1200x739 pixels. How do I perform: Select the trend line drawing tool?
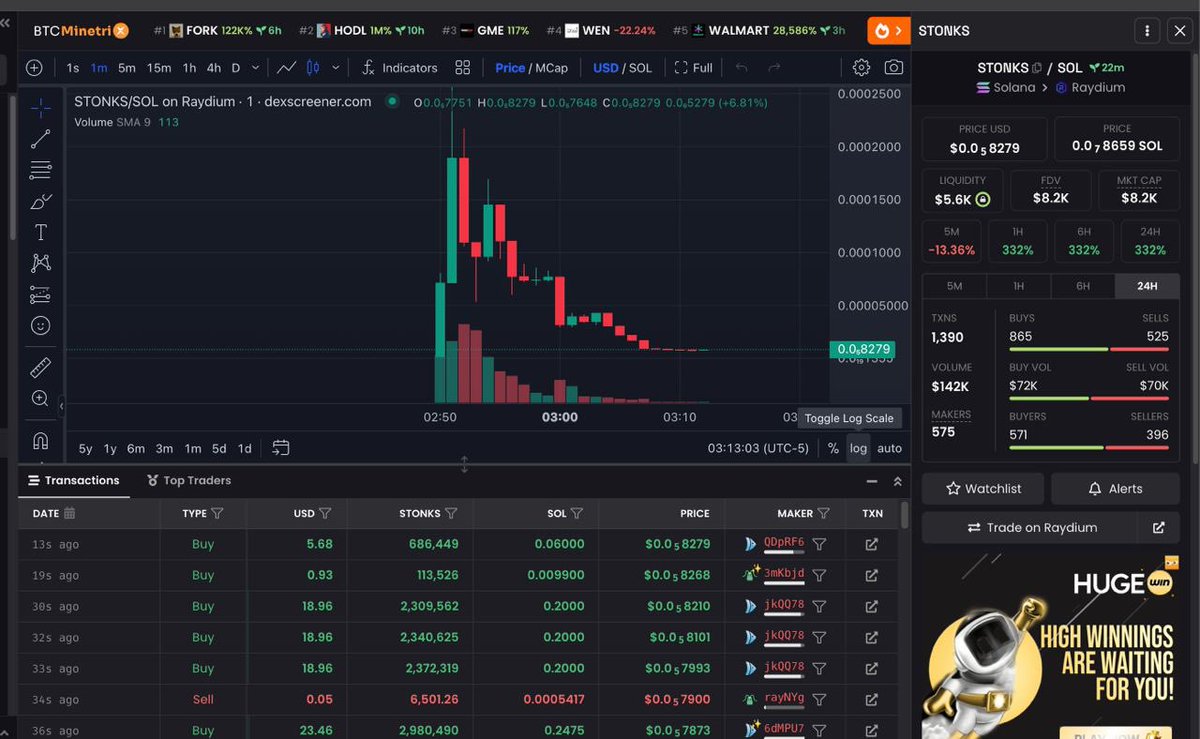click(x=40, y=139)
